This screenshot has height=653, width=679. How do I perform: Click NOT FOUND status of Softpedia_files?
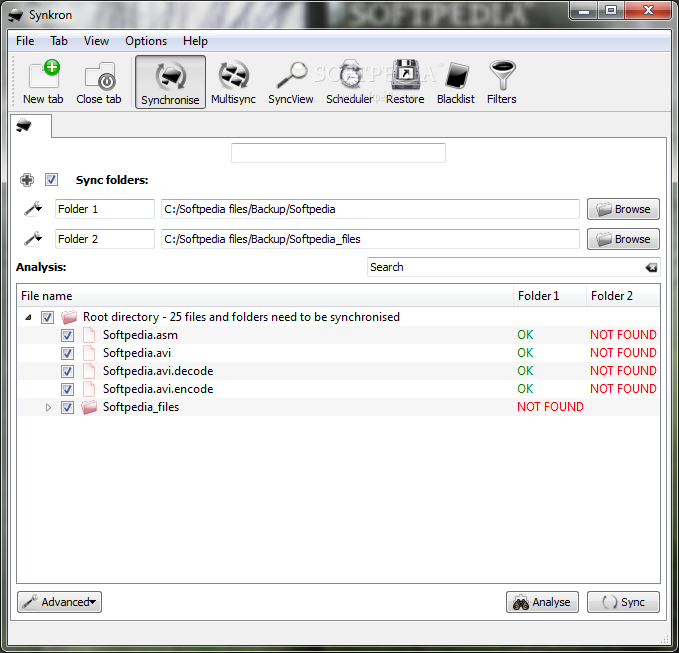[x=550, y=407]
